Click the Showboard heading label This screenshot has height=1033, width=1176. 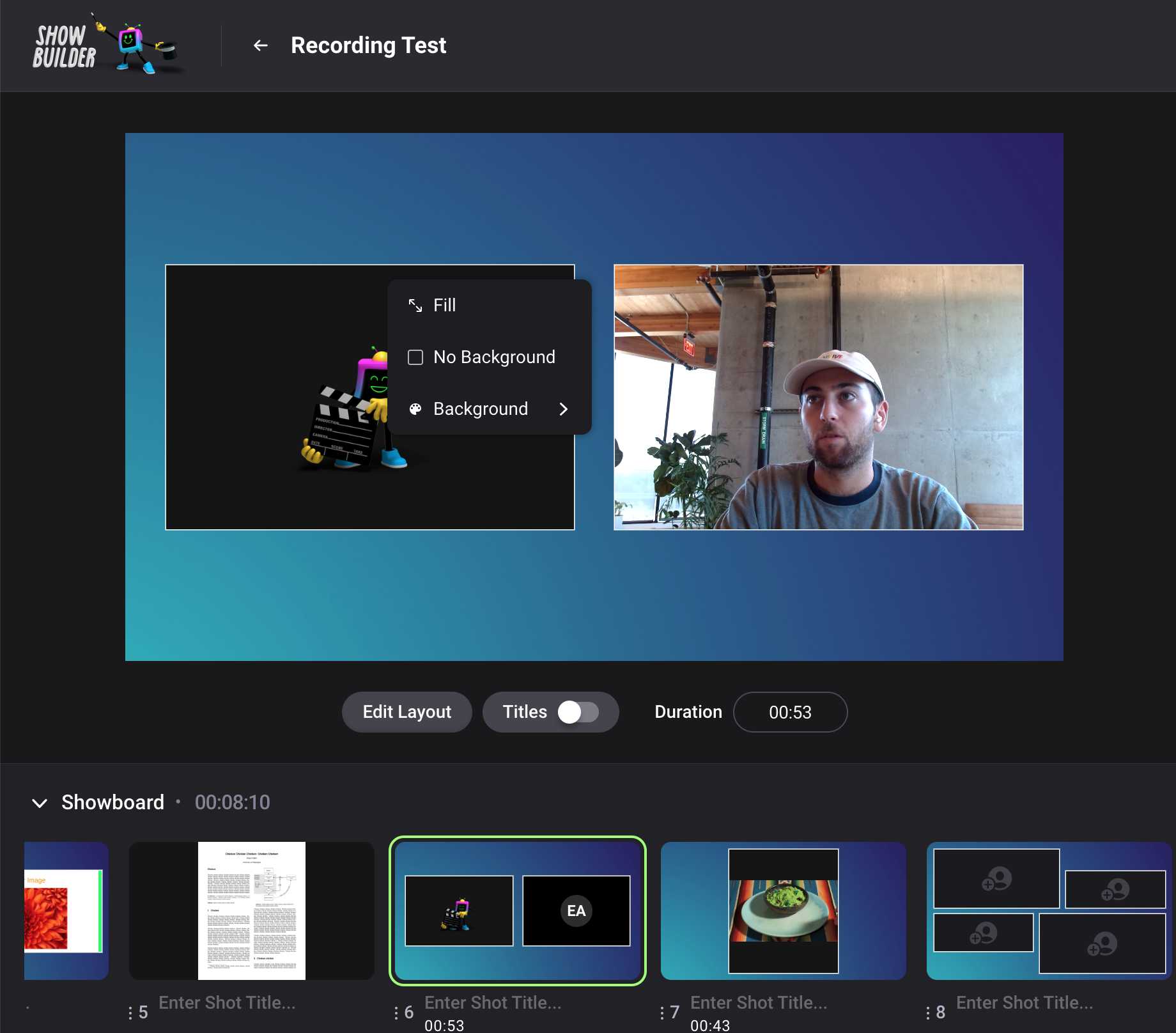click(112, 802)
